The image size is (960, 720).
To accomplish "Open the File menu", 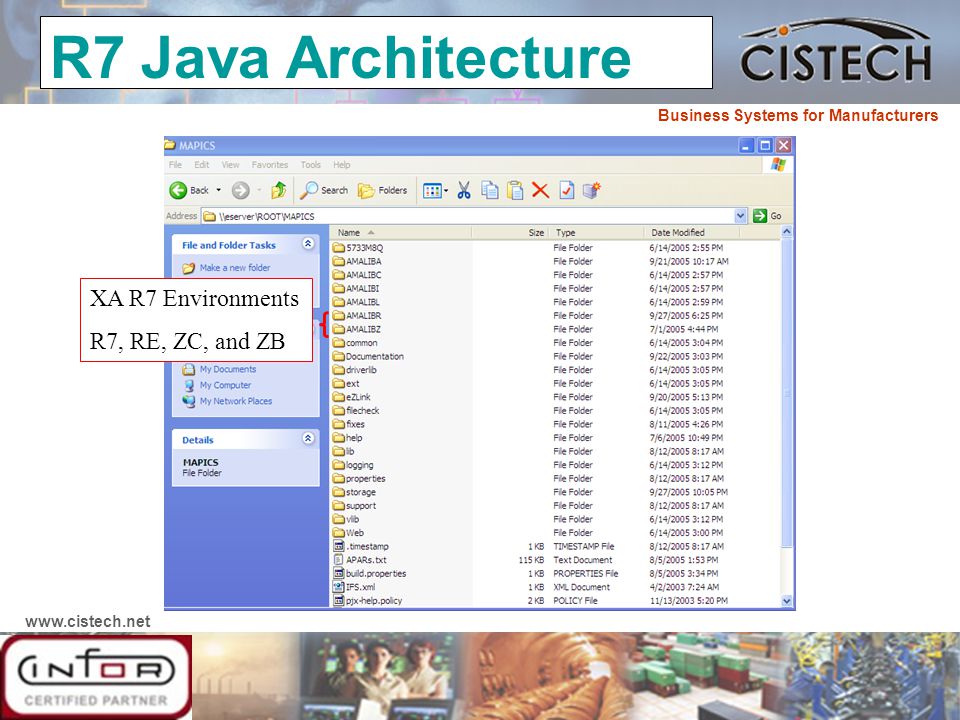I will point(175,165).
